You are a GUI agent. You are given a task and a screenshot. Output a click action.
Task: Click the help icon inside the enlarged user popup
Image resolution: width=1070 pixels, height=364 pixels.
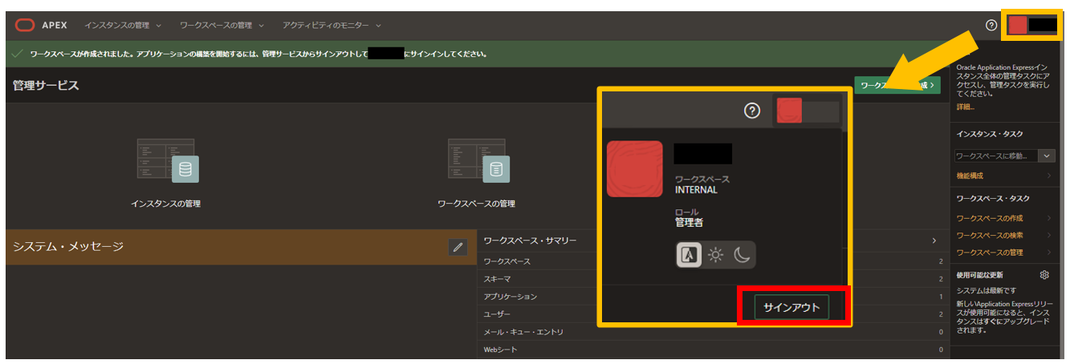752,111
